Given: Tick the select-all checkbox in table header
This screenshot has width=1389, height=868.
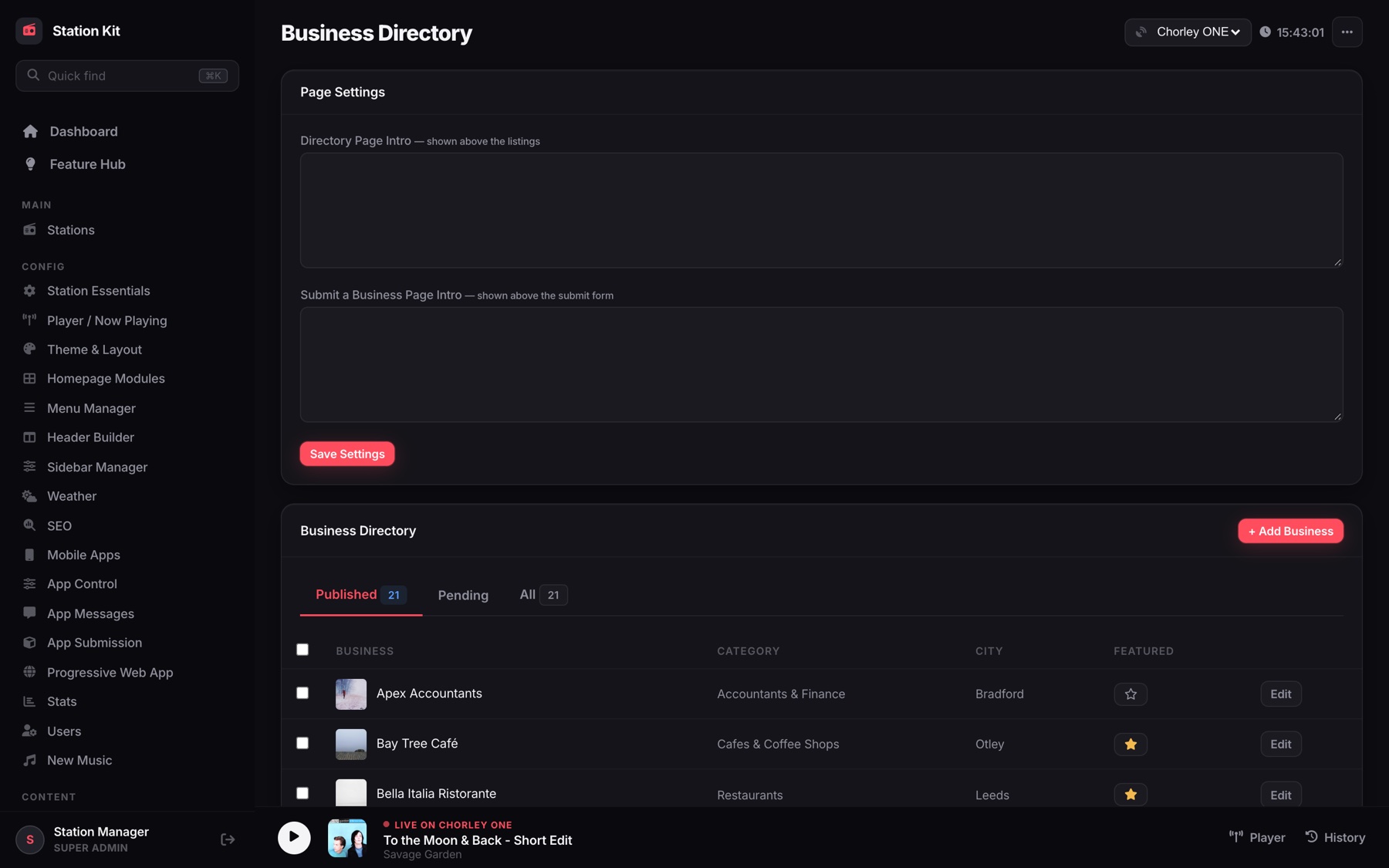Looking at the screenshot, I should point(302,650).
